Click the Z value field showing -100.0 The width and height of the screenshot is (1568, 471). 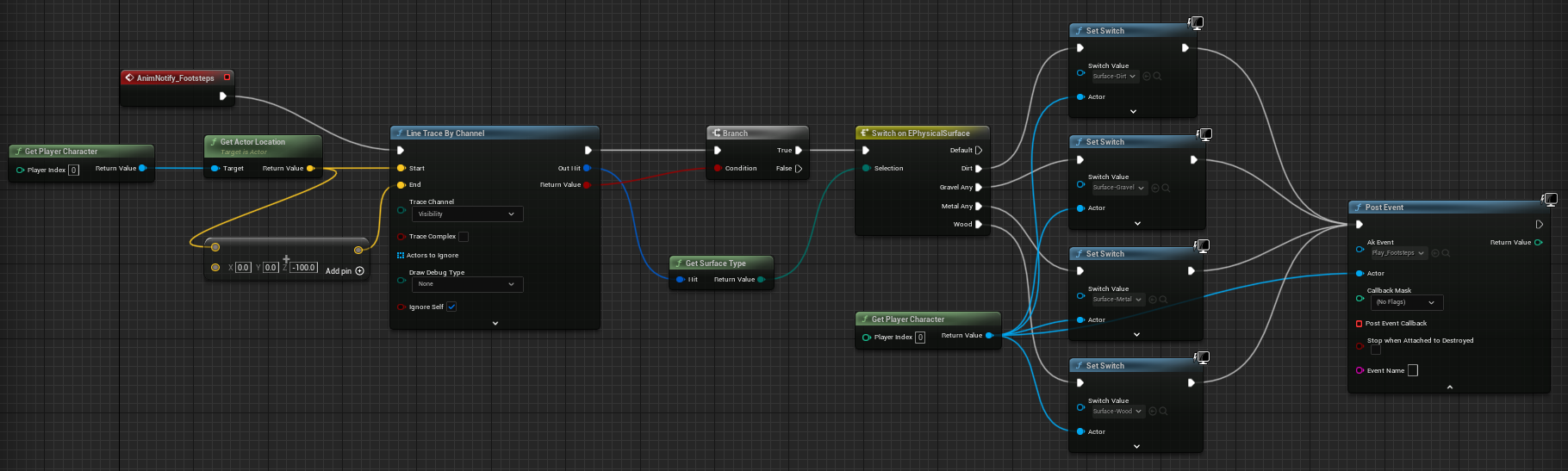coord(303,268)
